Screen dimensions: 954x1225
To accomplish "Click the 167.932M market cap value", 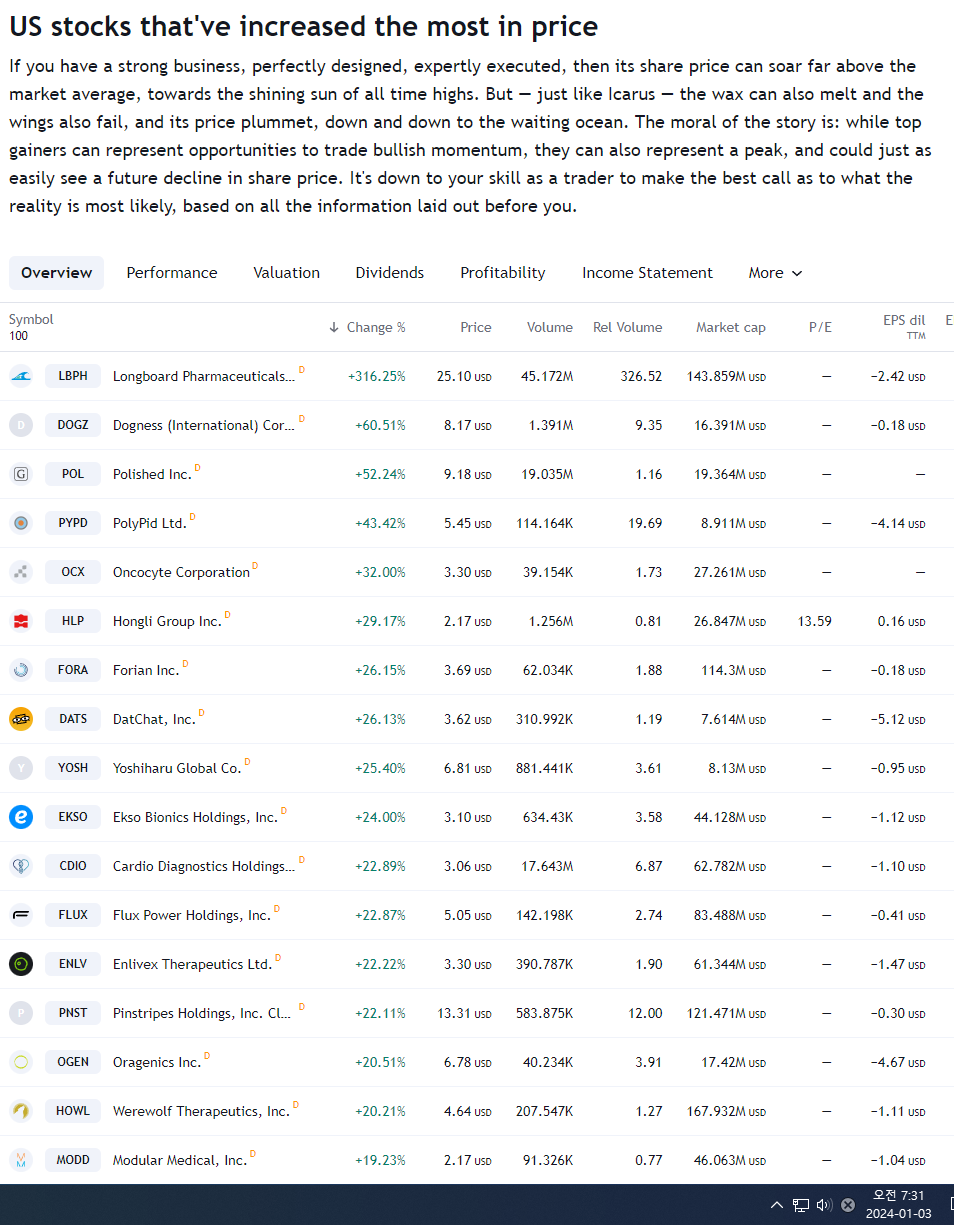I will point(726,1112).
